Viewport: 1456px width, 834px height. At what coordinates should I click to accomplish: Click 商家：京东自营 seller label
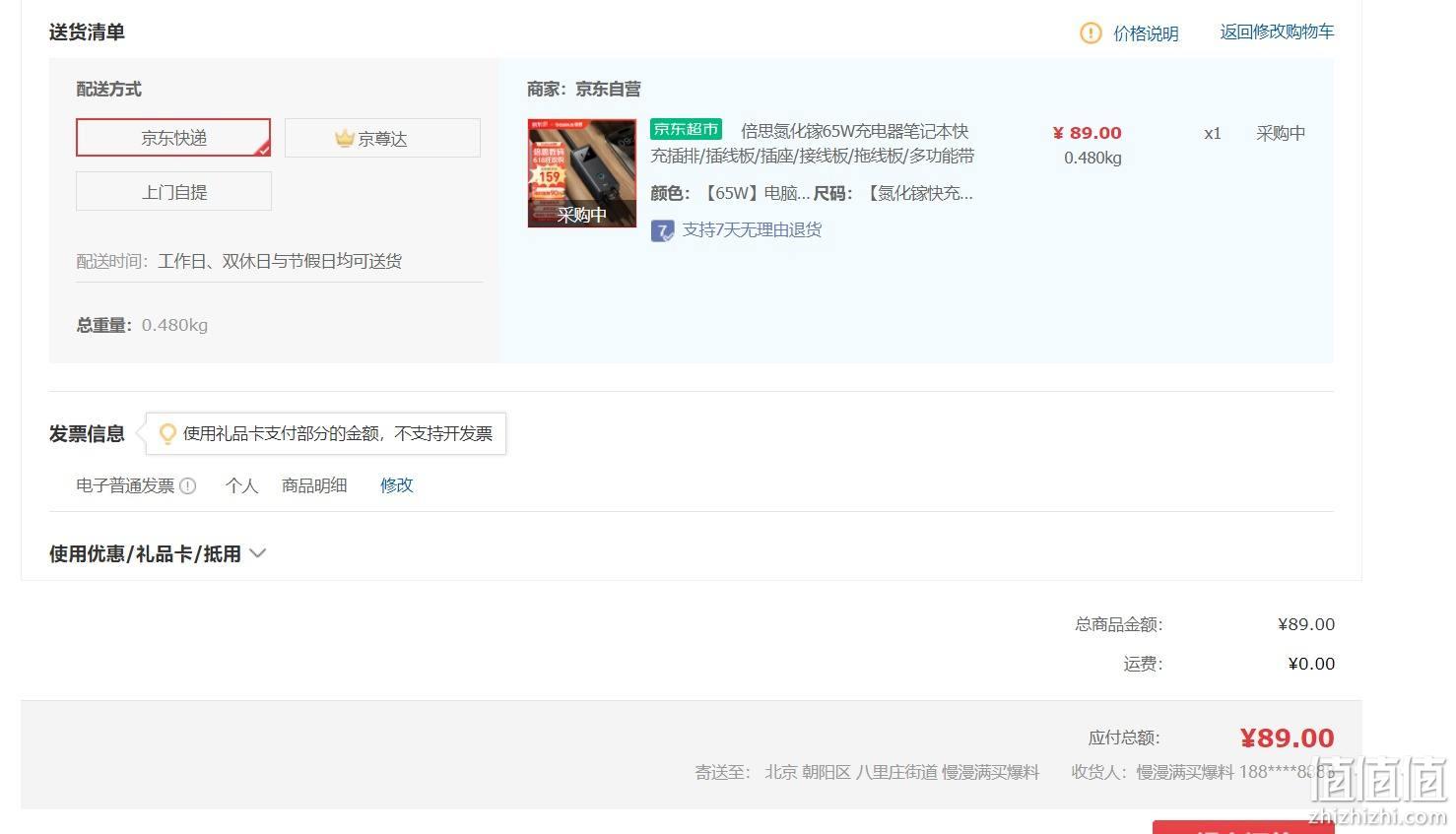(x=583, y=89)
